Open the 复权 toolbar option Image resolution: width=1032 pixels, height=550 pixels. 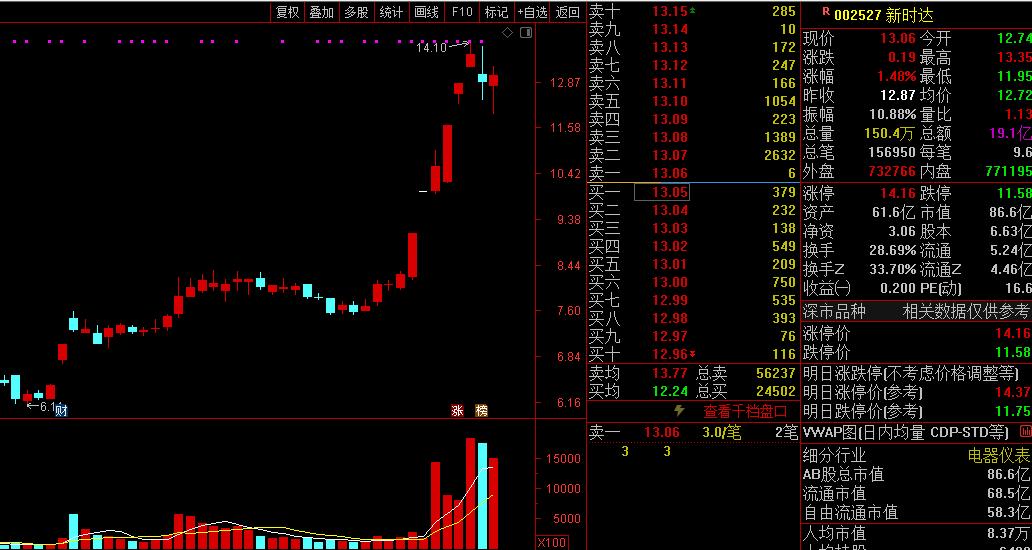[288, 12]
